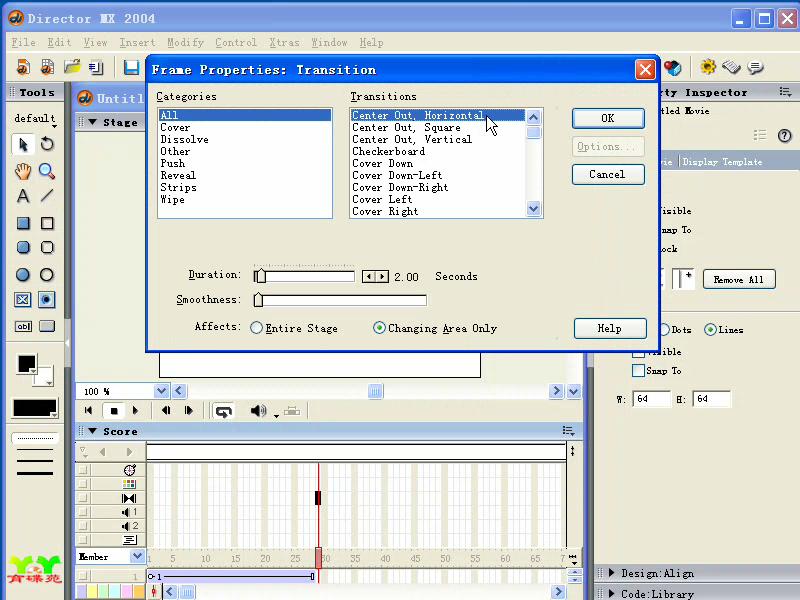Open the Modify menu
This screenshot has height=600, width=800.
point(186,42)
